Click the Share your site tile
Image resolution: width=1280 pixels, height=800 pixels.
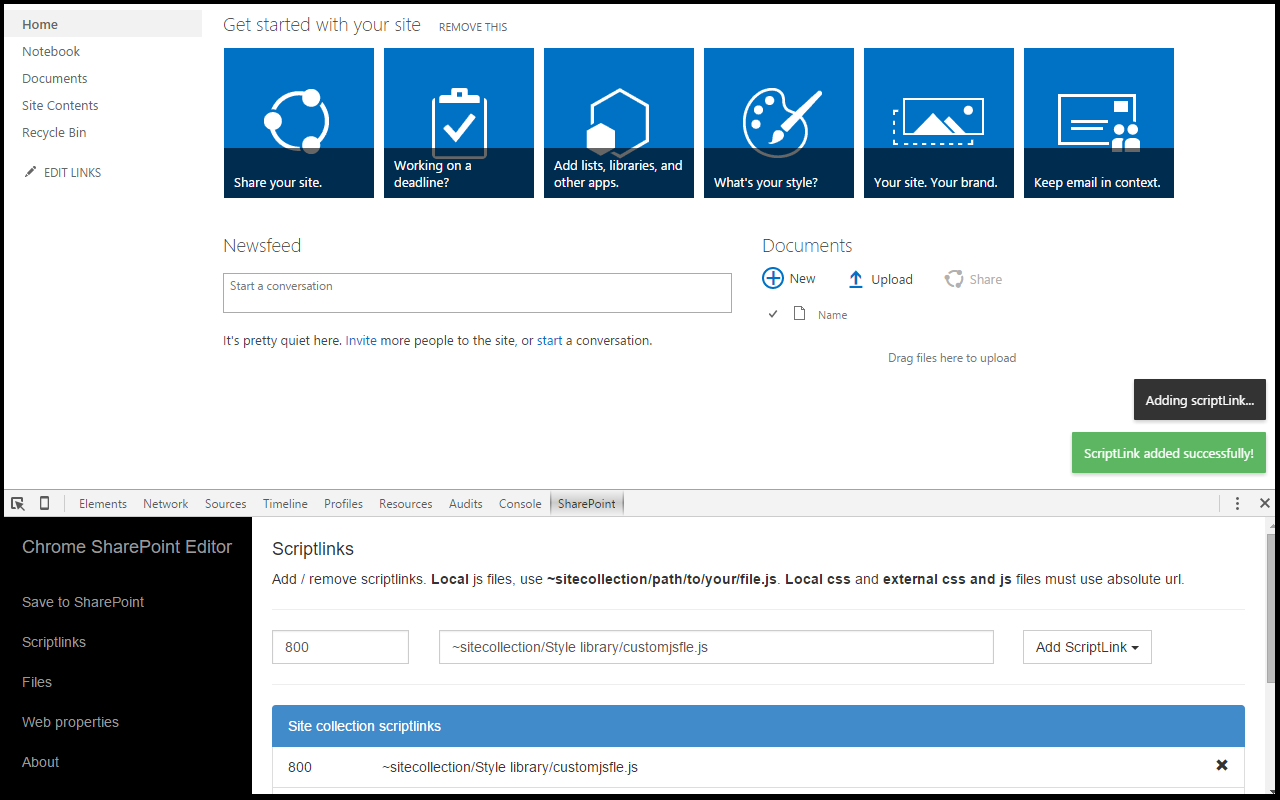[299, 123]
